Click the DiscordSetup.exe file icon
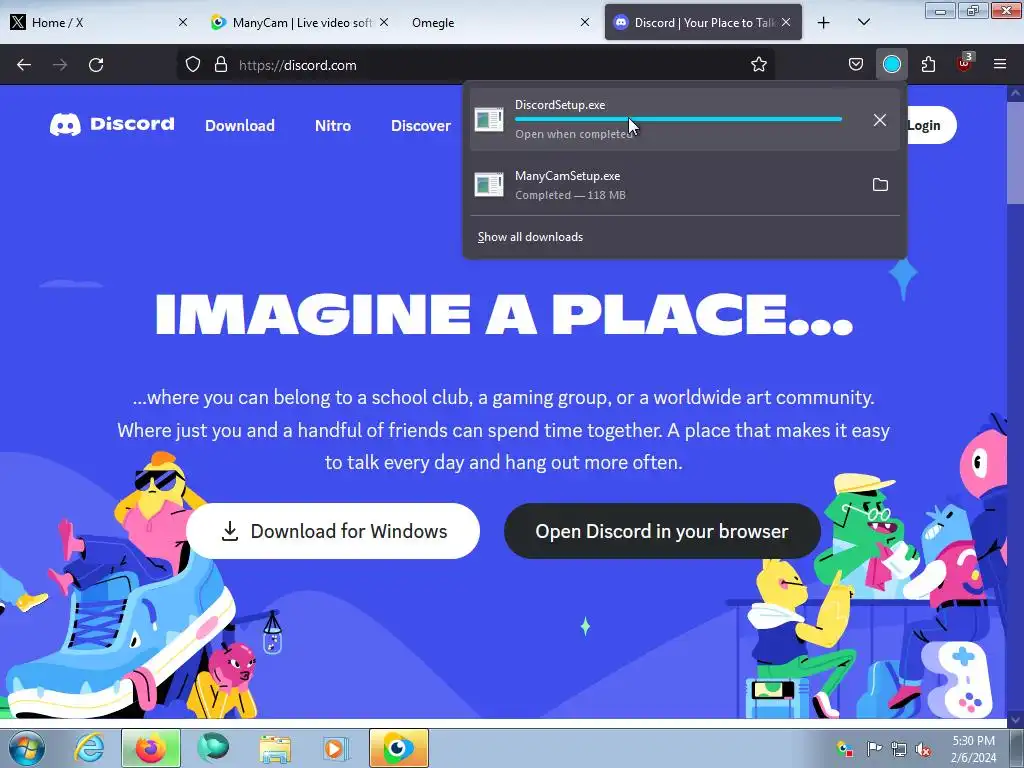Viewport: 1024px width, 768px height. [488, 120]
